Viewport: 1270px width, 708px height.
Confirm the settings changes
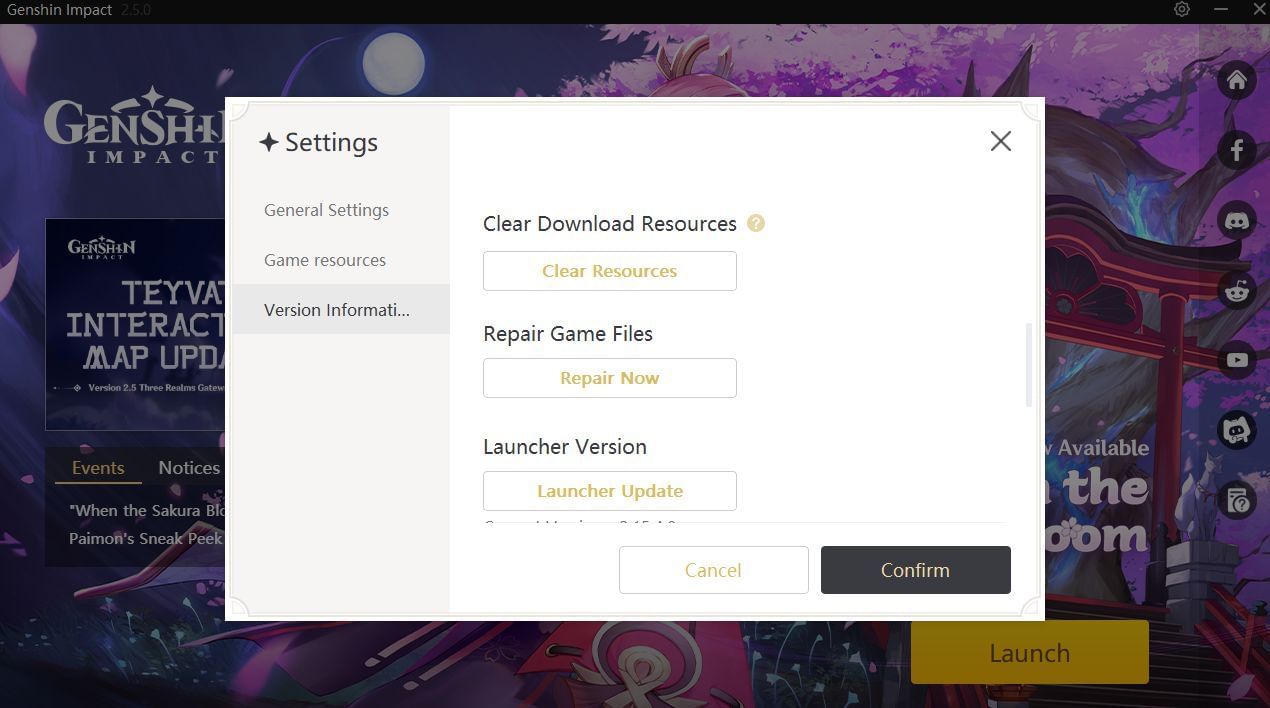coord(915,570)
